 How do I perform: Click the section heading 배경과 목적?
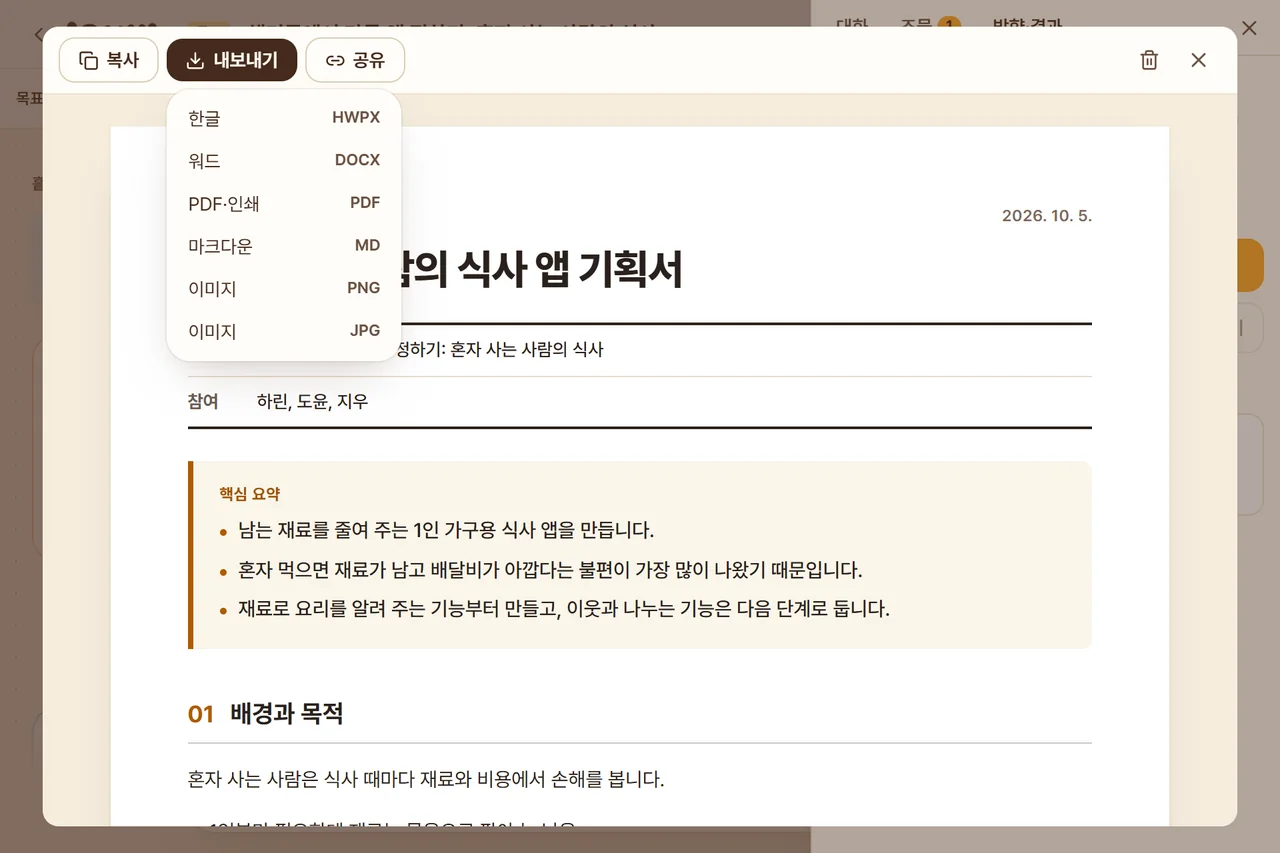click(287, 714)
